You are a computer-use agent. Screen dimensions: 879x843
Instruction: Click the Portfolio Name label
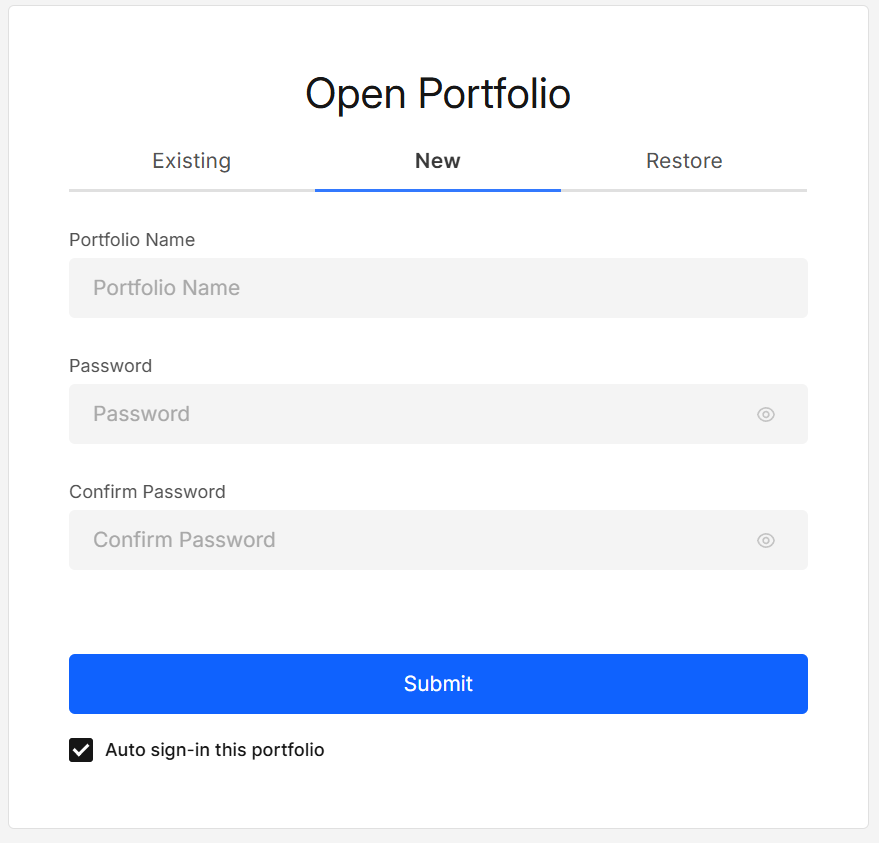(132, 240)
